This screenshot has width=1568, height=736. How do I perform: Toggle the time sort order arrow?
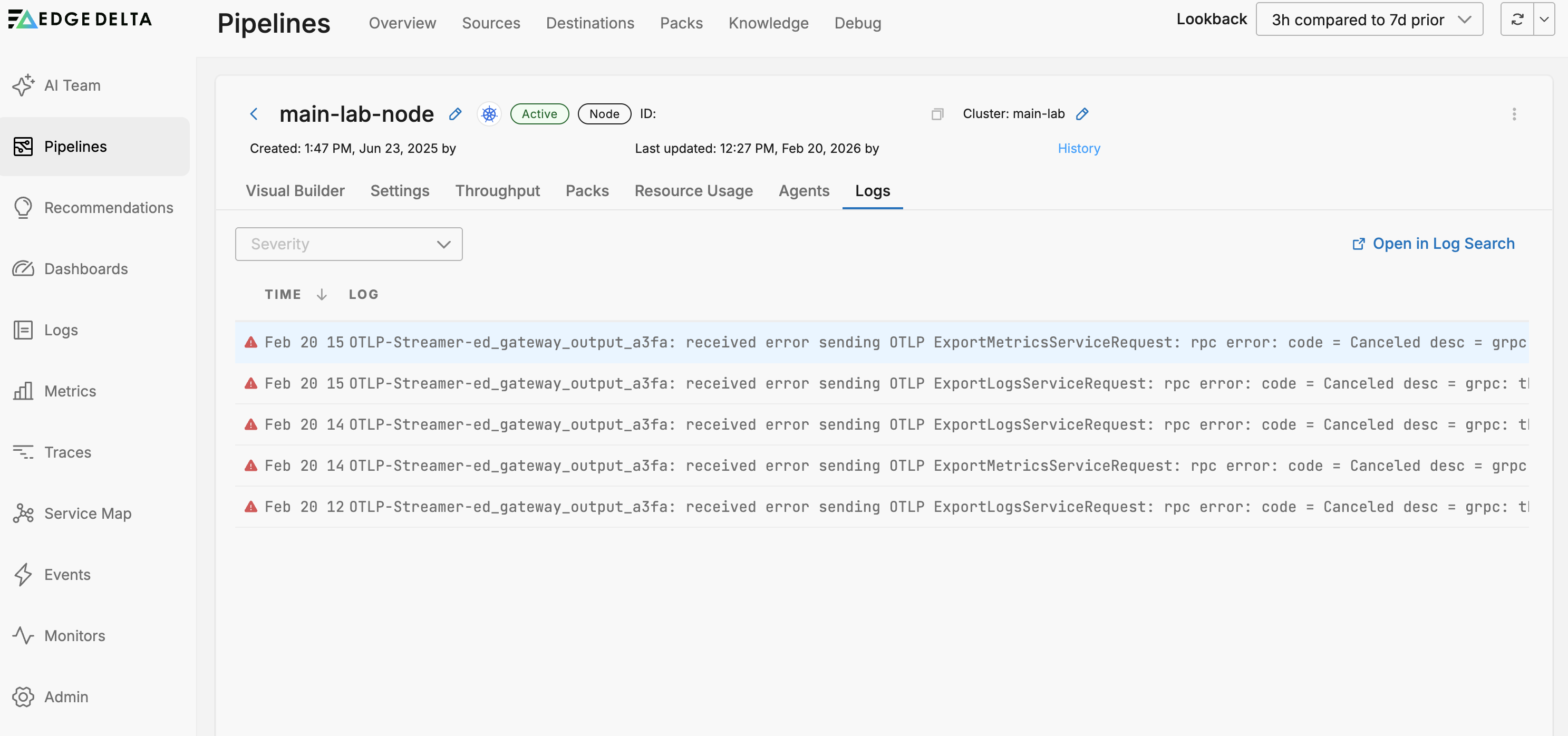tap(322, 294)
